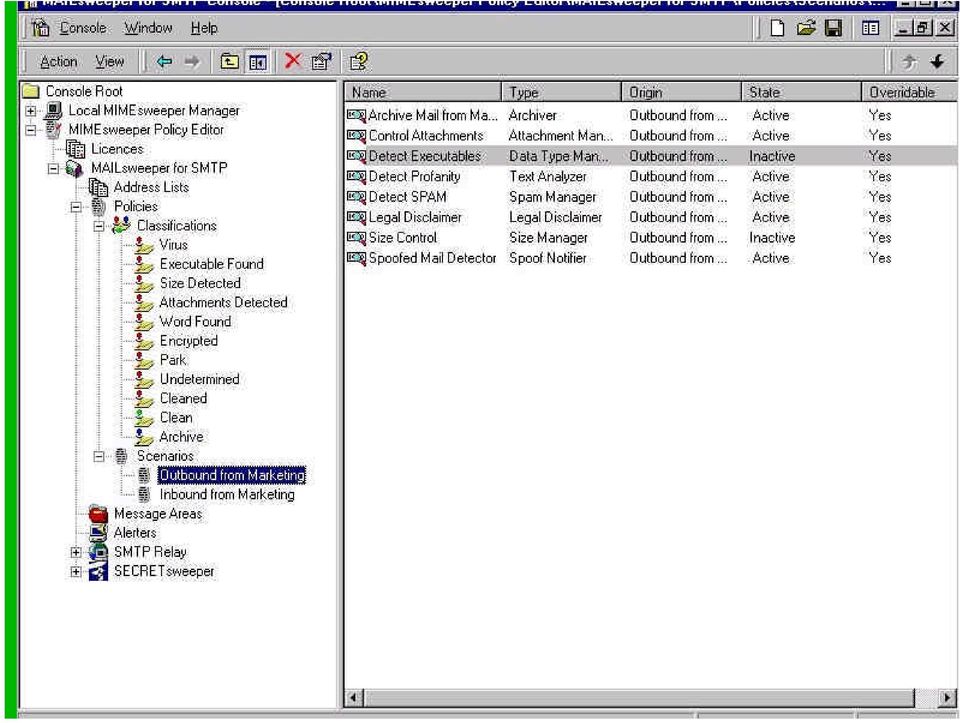Sort by the Type column header

point(561,92)
